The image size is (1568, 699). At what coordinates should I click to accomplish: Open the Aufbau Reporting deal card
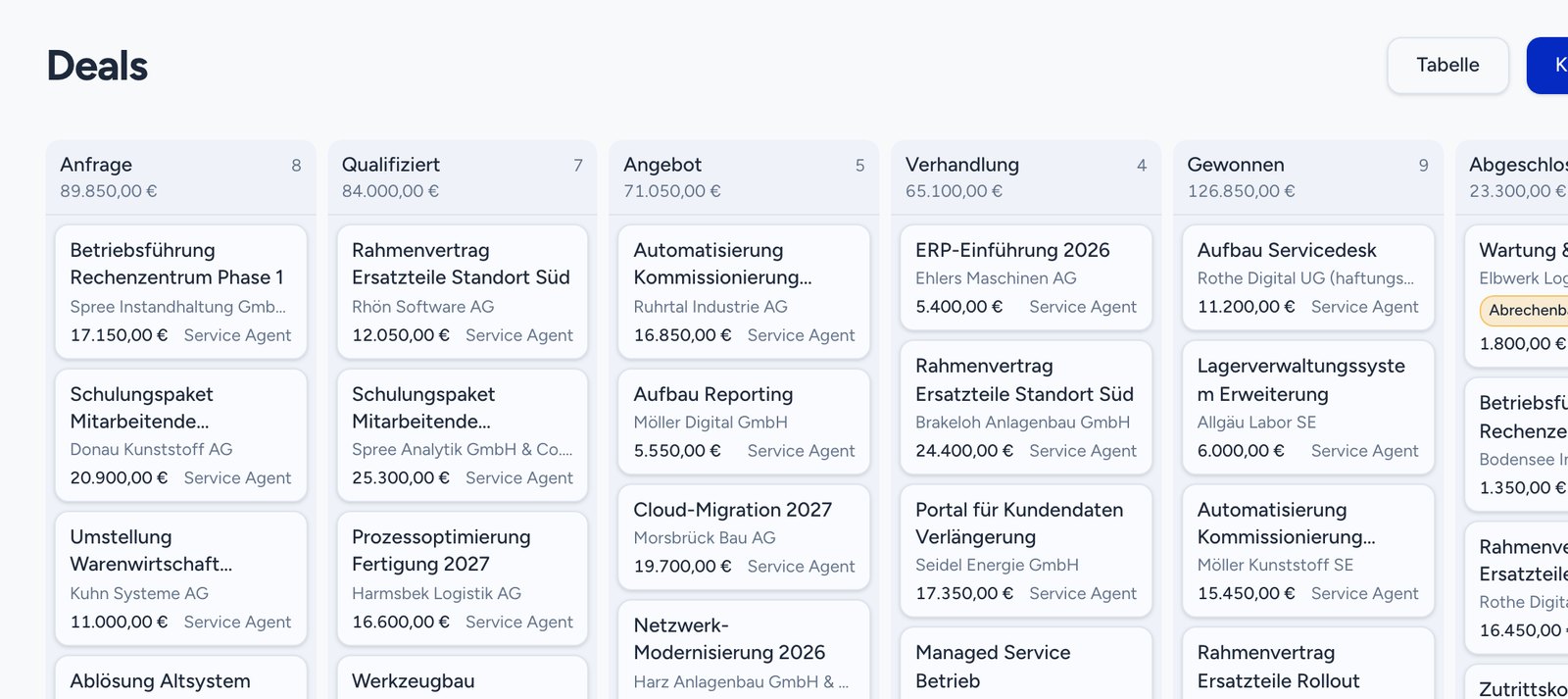[744, 422]
